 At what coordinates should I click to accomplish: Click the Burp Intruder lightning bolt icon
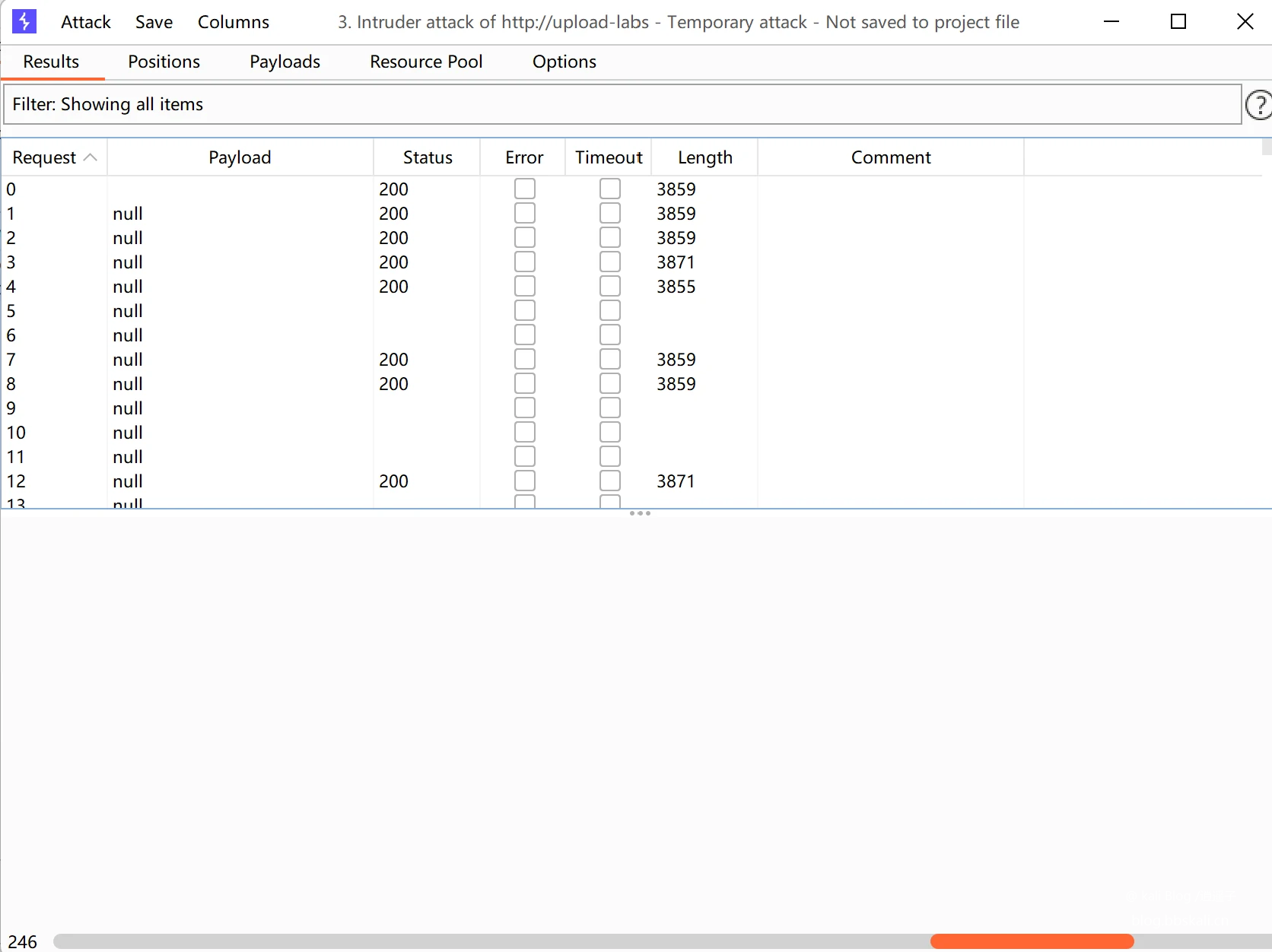point(24,21)
